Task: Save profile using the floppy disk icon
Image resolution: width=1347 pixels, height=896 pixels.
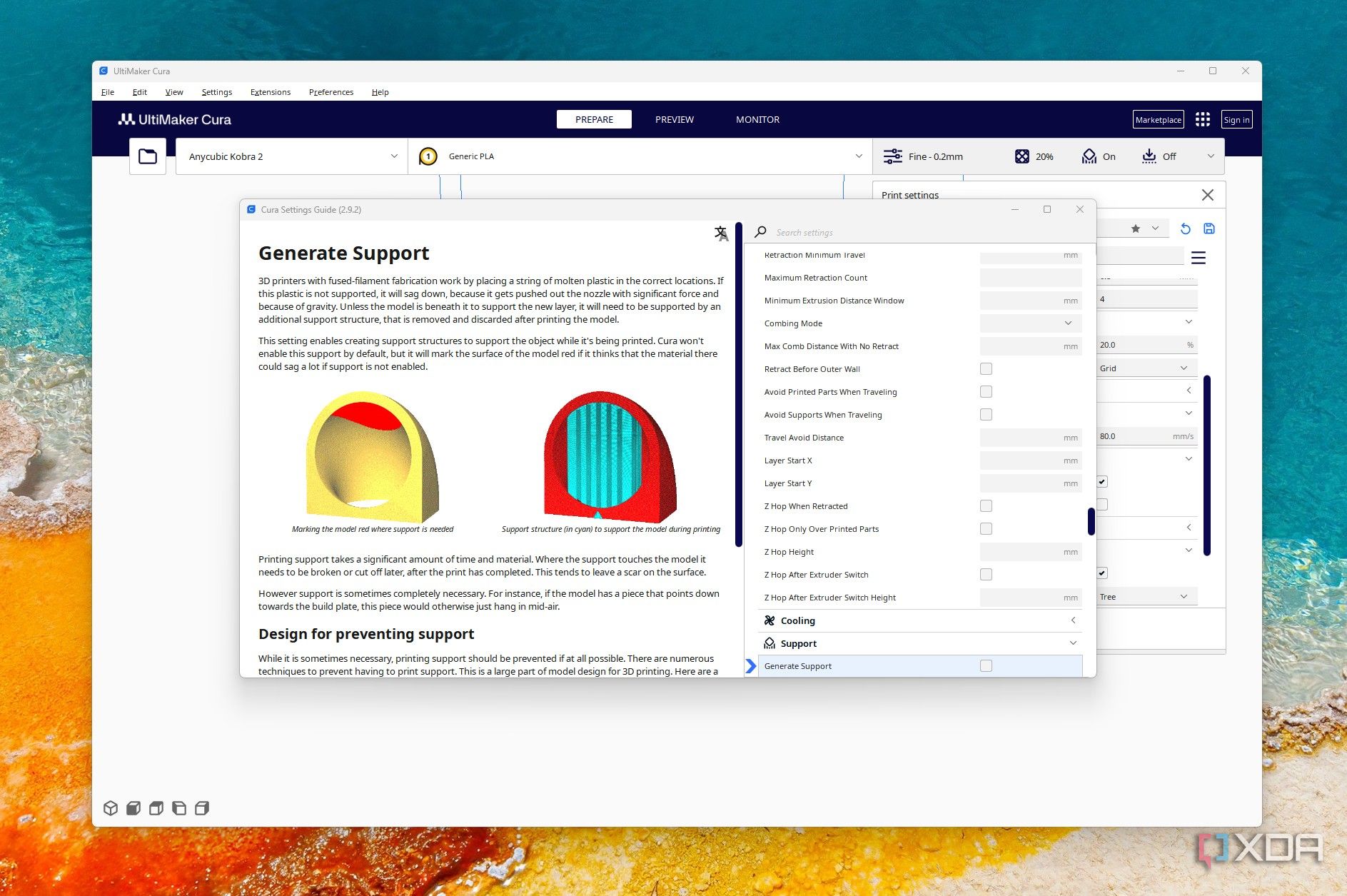Action: [x=1209, y=228]
